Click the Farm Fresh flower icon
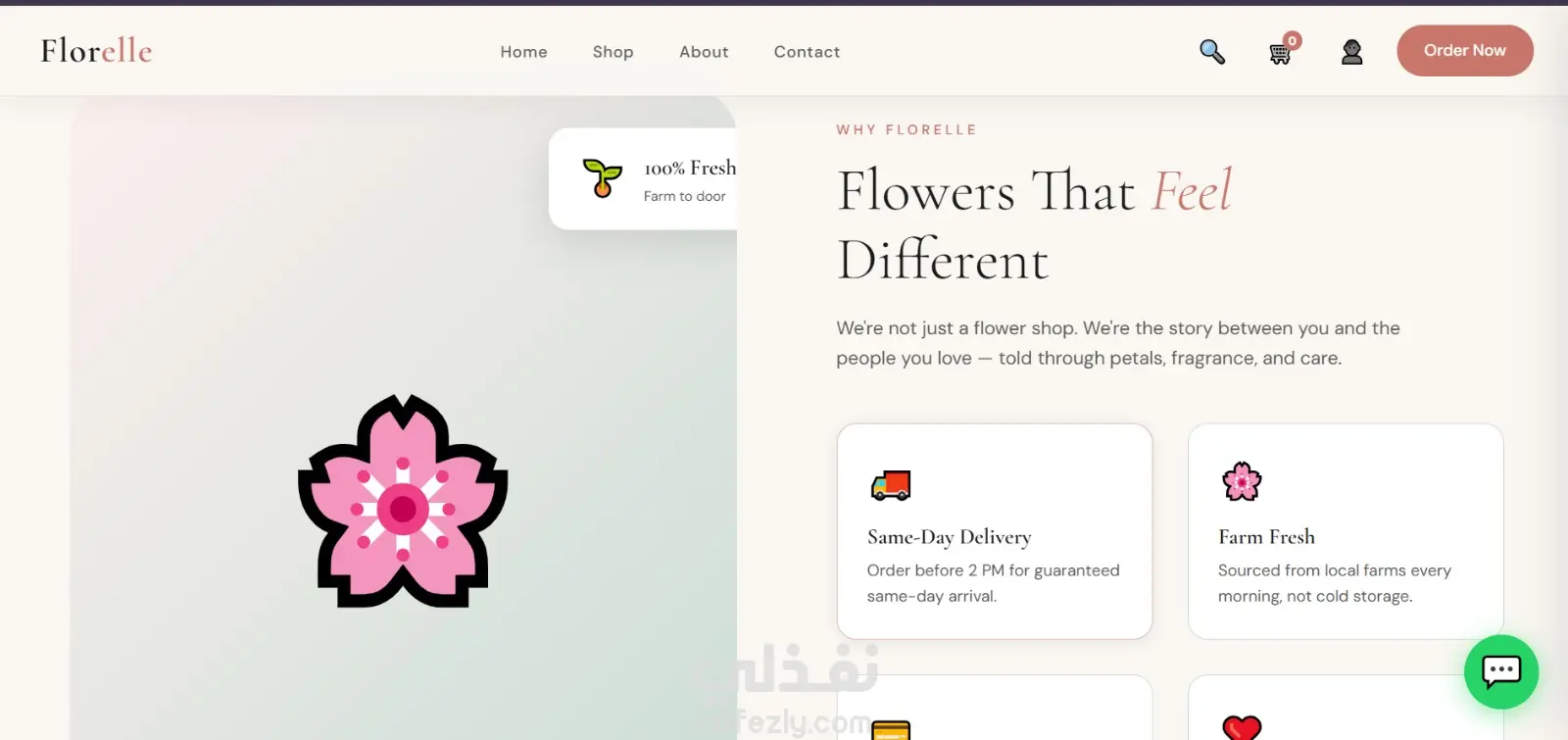Screen dimensions: 1568x740 coord(1242,481)
